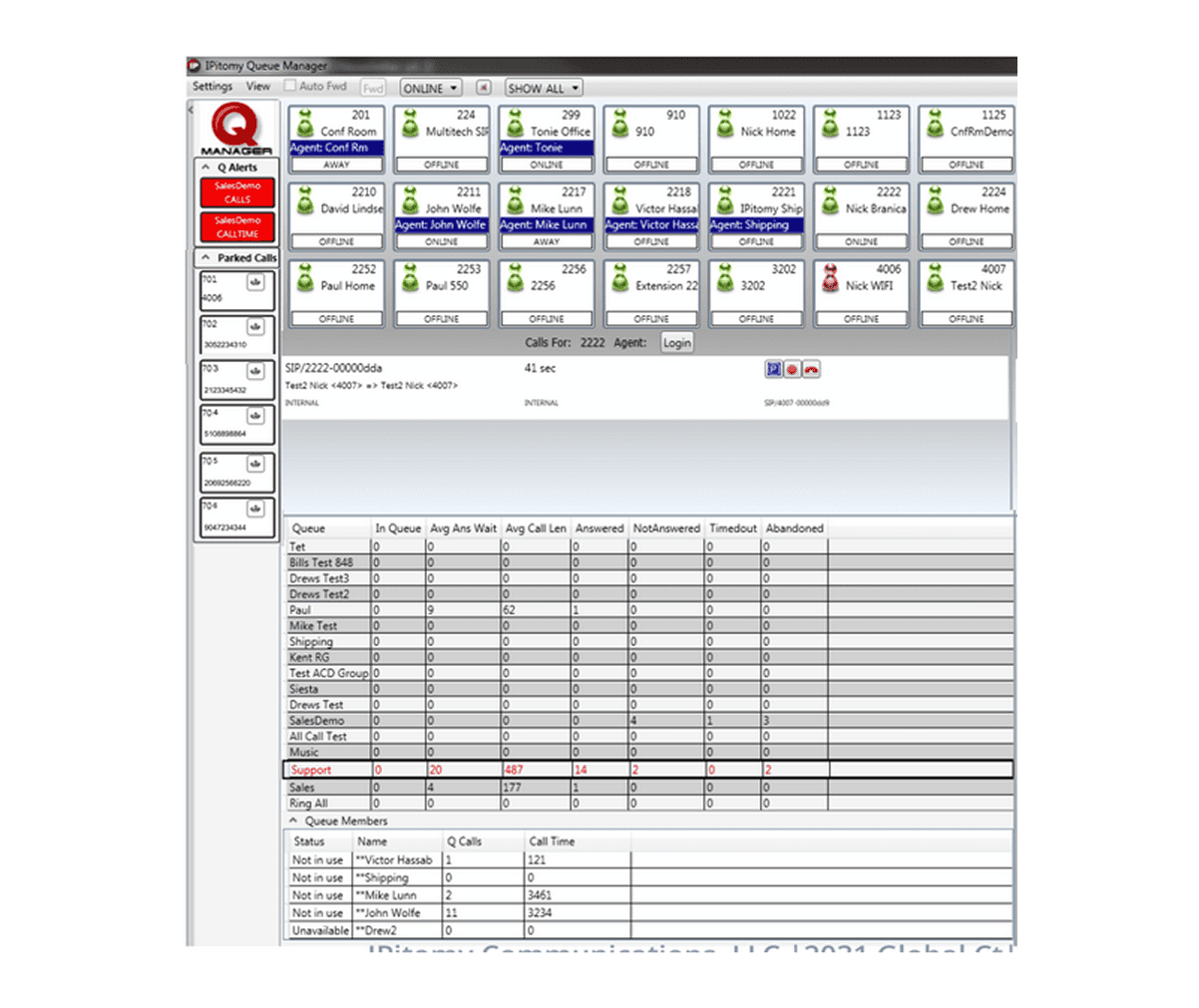Click the green agent icon for 4007 Test2 Nick

click(935, 278)
